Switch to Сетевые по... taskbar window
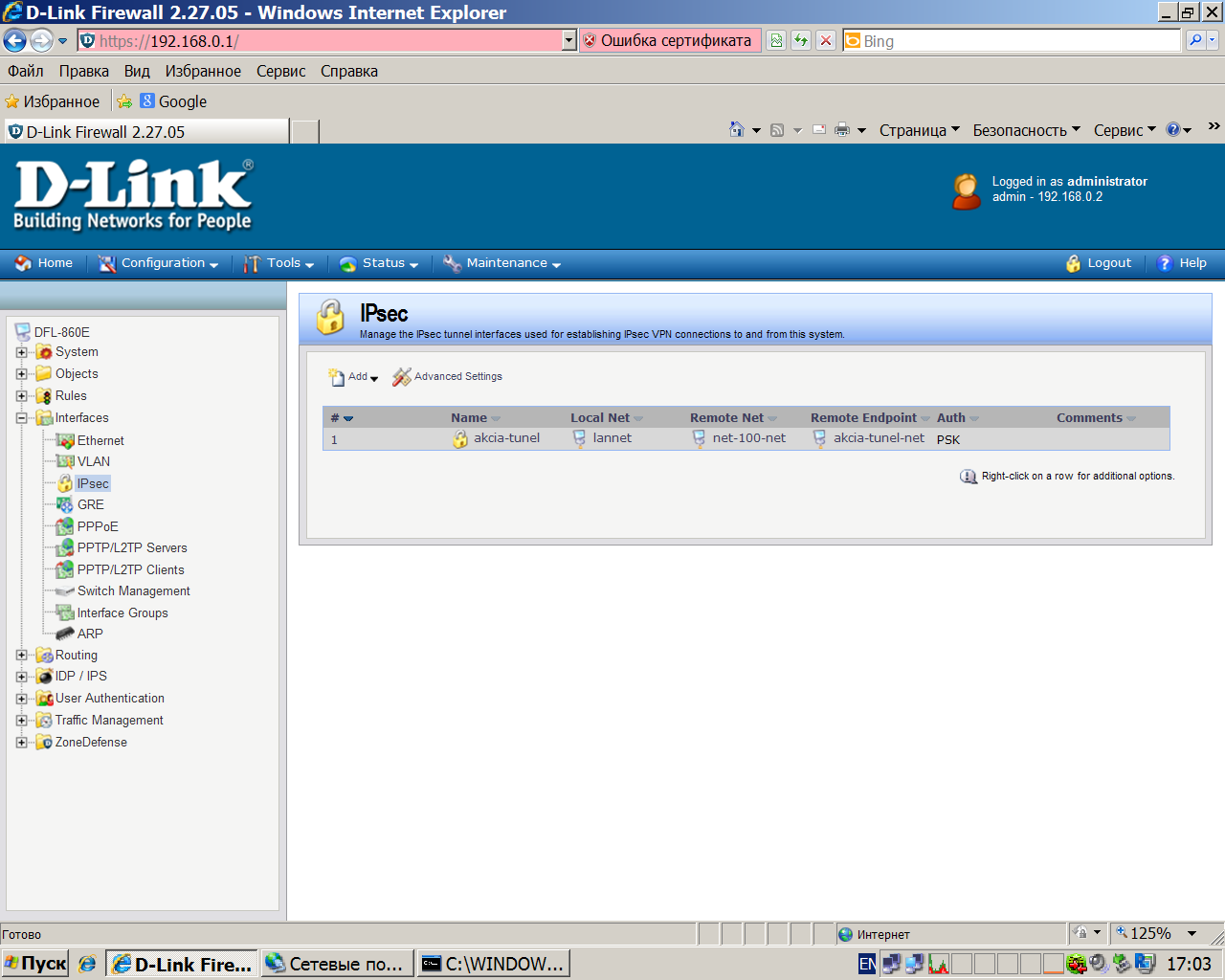This screenshot has width=1225, height=980. [338, 964]
